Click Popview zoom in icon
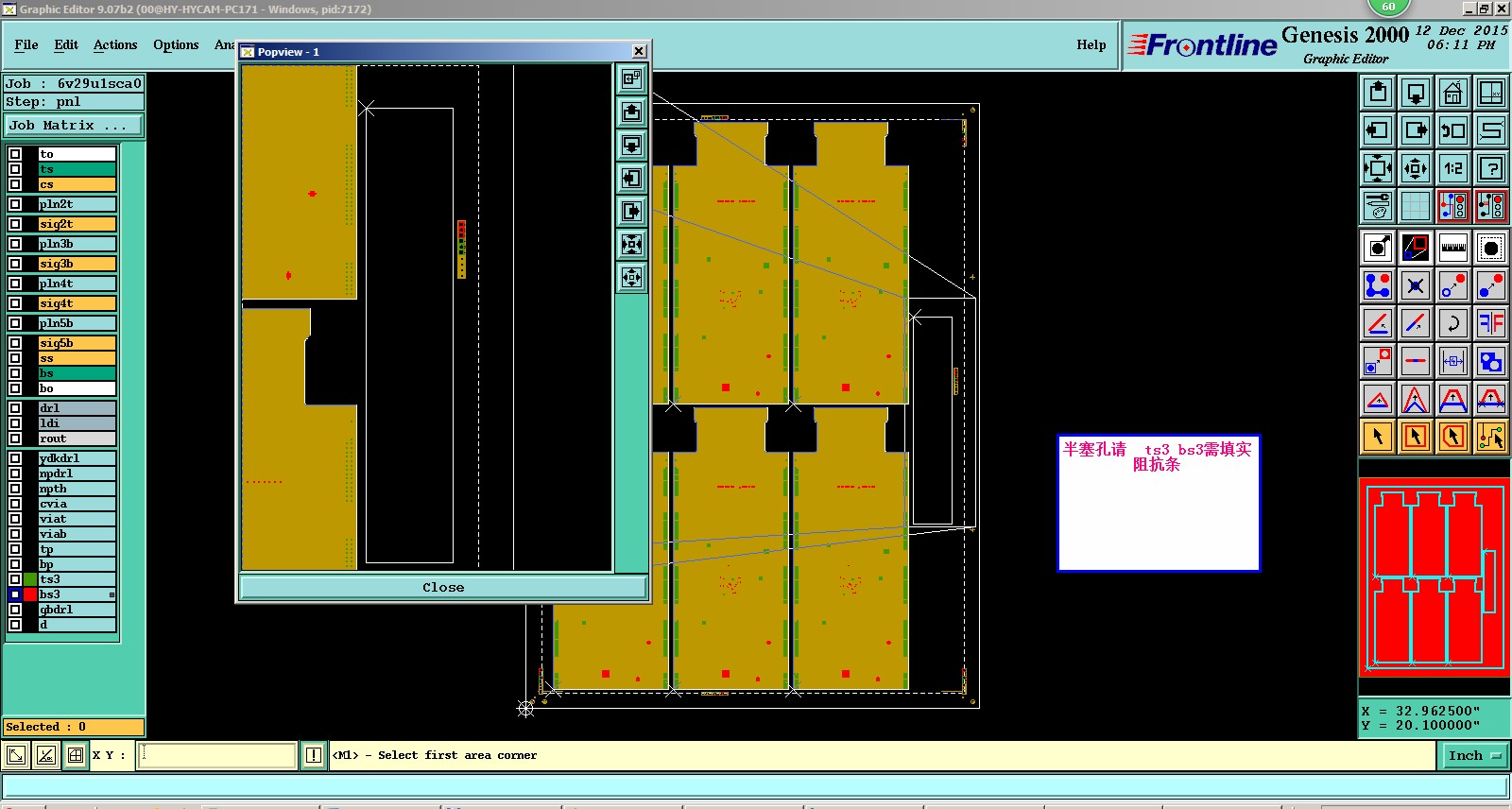 coord(631,245)
